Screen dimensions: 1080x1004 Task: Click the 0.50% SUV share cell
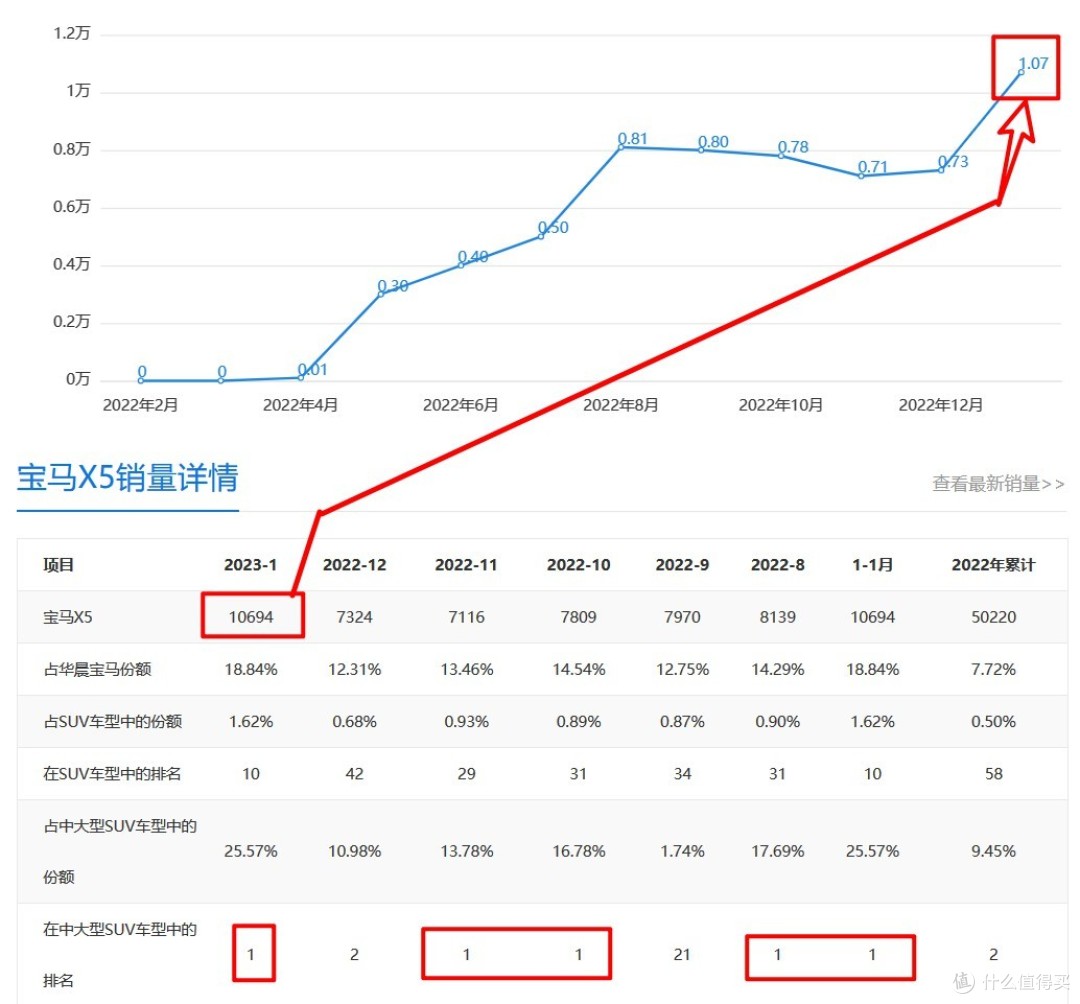click(x=993, y=722)
